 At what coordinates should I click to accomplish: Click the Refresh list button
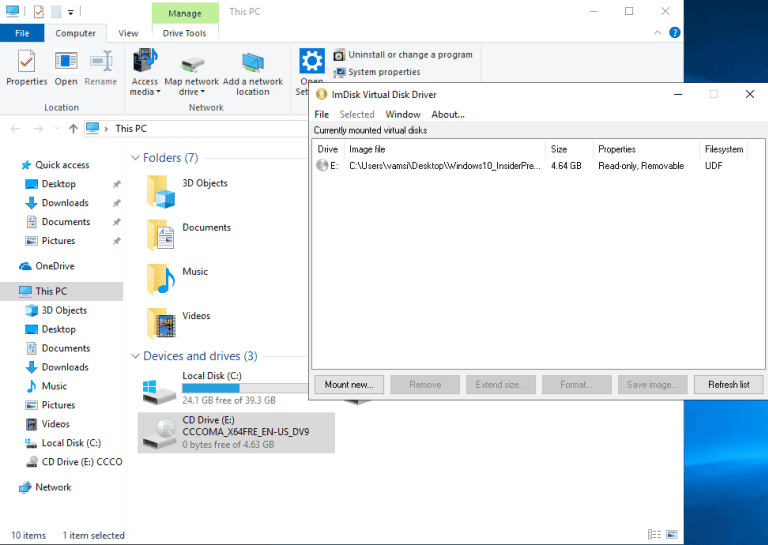point(728,385)
